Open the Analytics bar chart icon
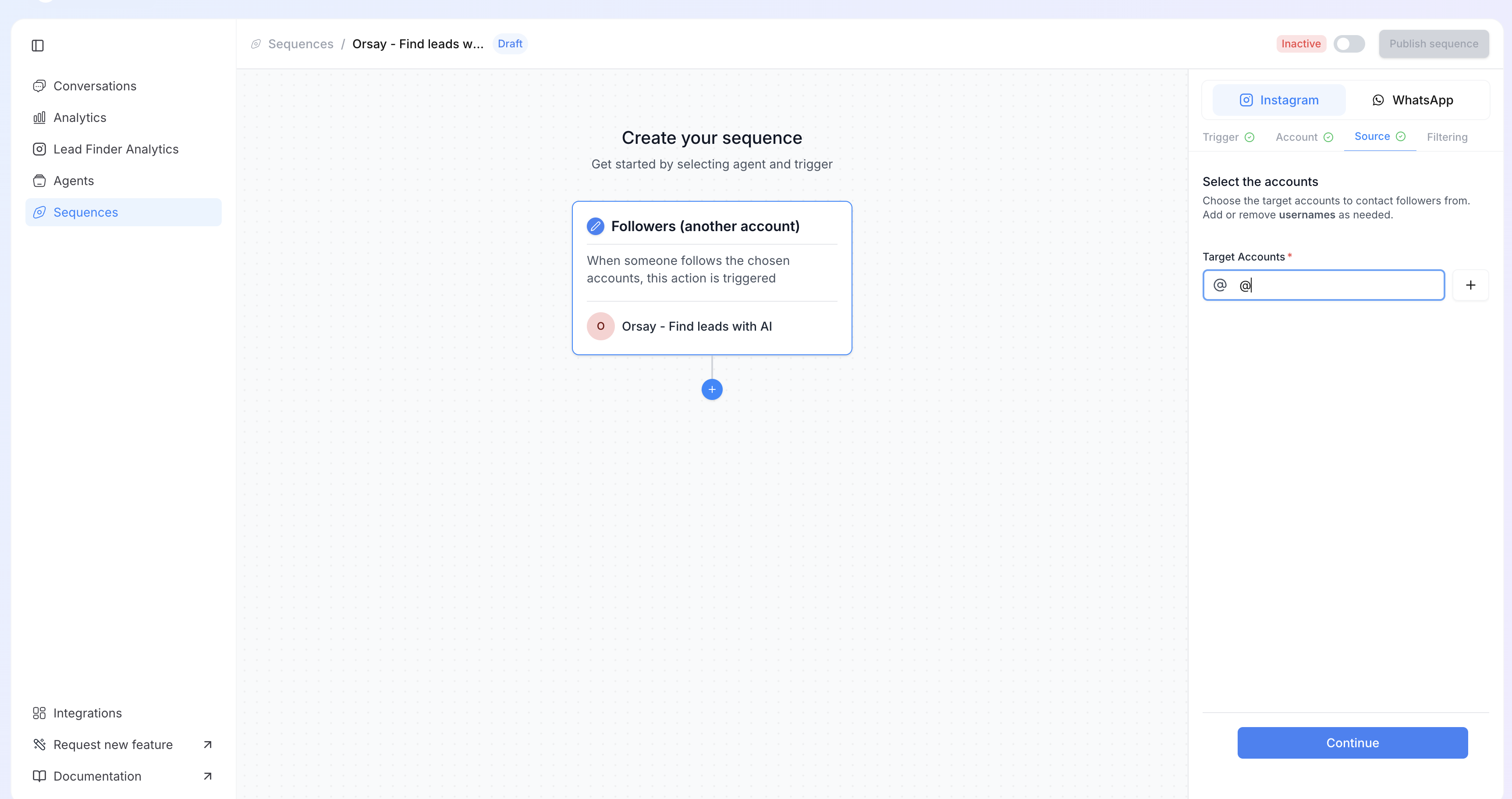Viewport: 1512px width, 799px height. coord(39,118)
